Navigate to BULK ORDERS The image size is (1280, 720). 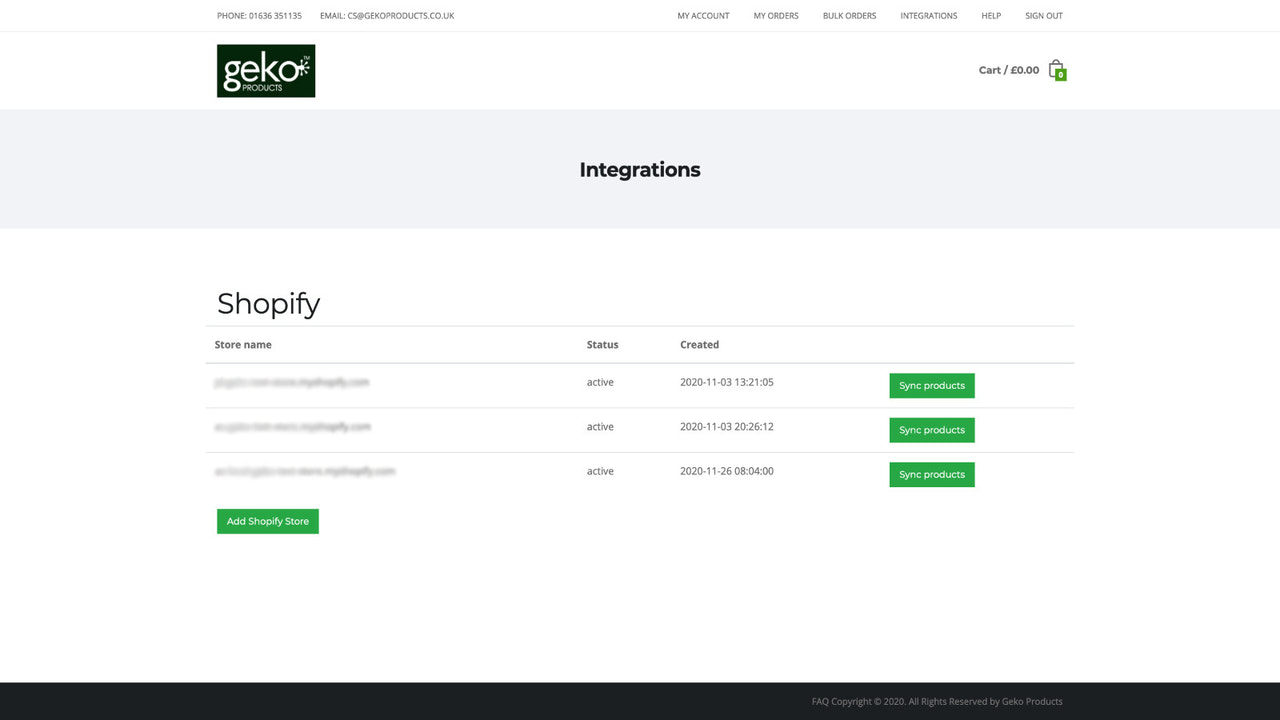point(849,15)
